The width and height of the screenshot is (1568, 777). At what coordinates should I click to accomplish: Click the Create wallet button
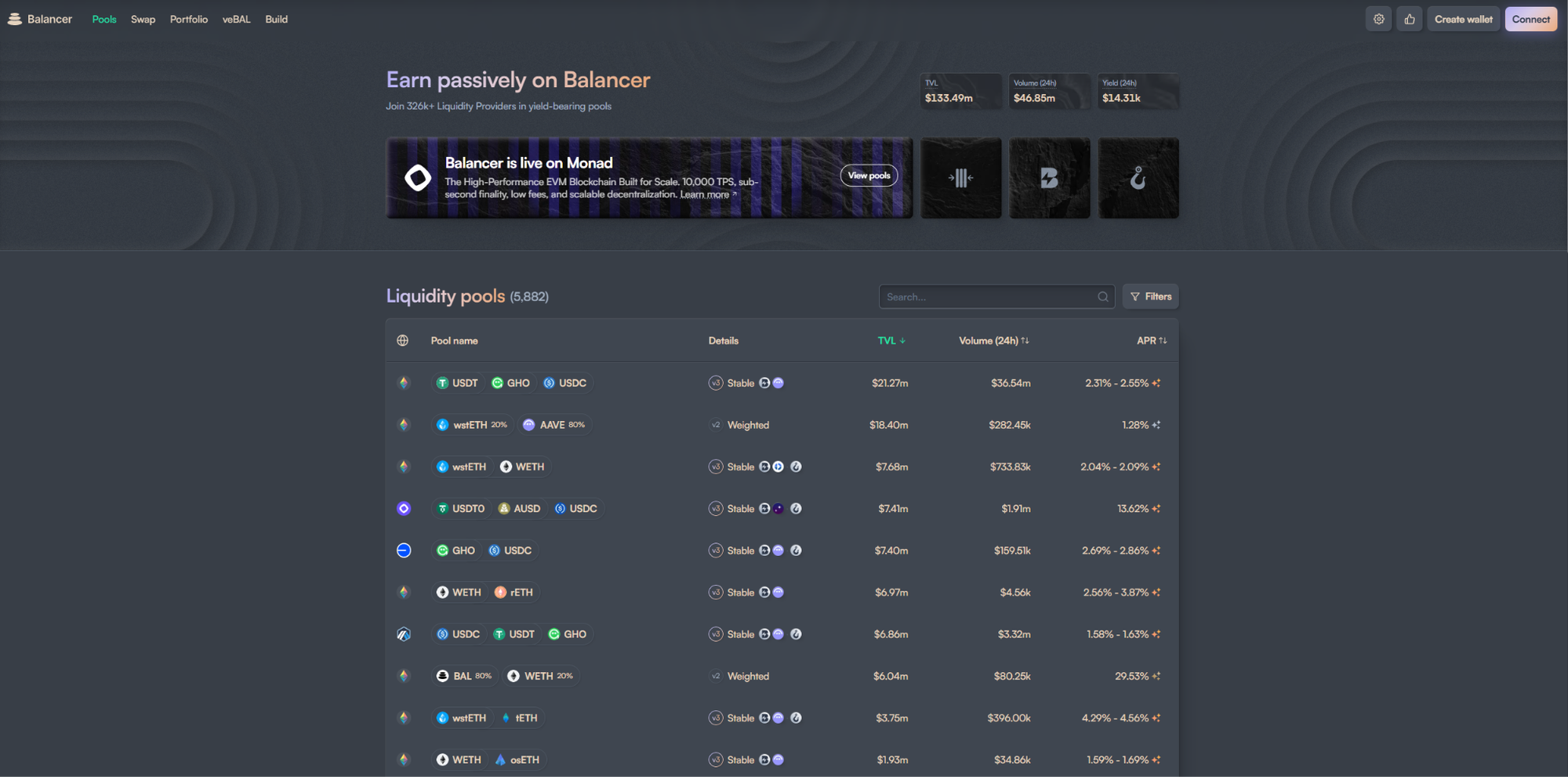tap(1464, 19)
